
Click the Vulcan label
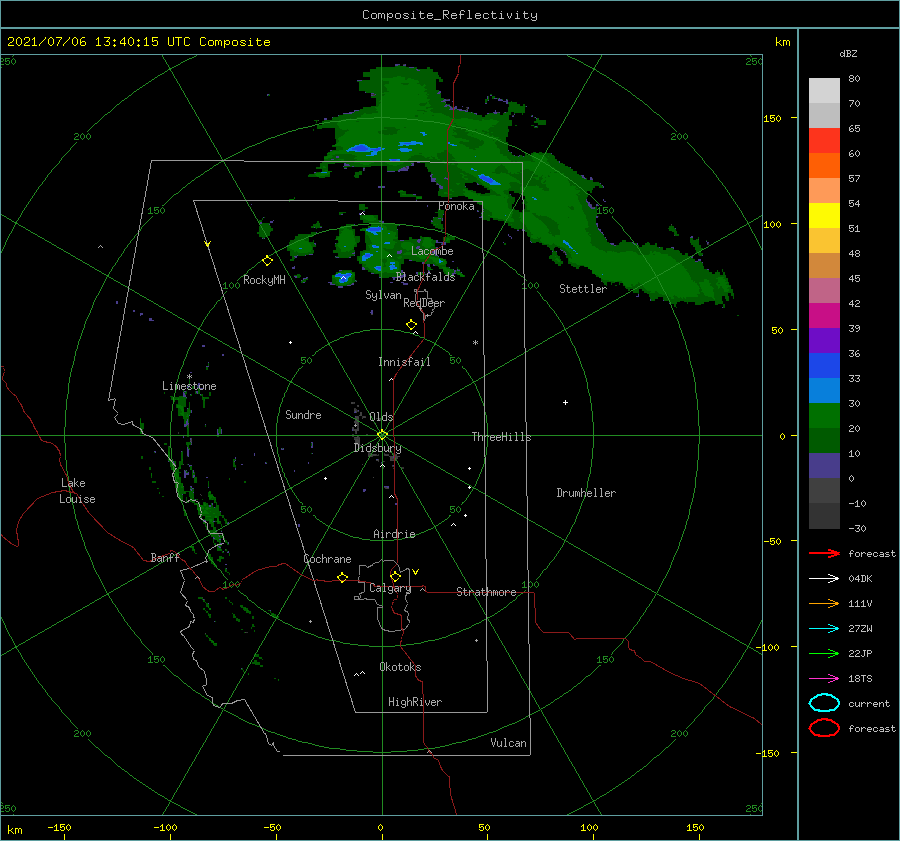509,743
